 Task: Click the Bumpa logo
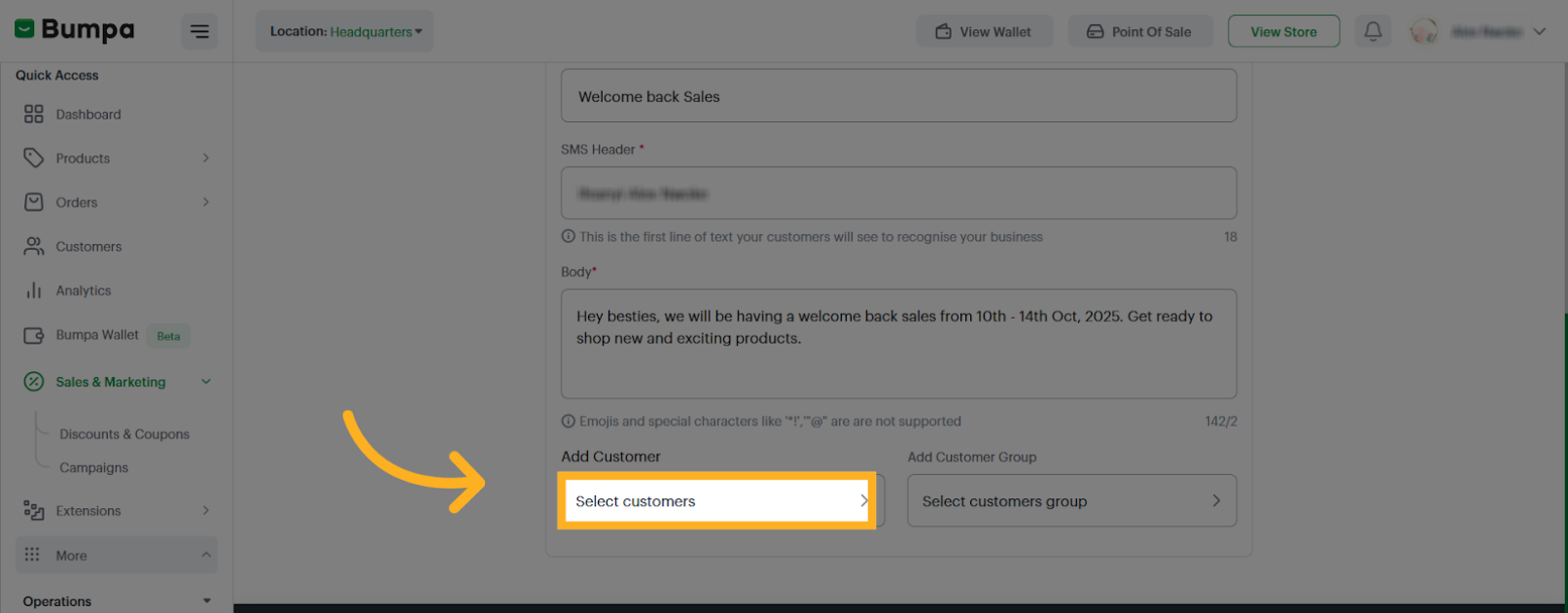pos(75,30)
